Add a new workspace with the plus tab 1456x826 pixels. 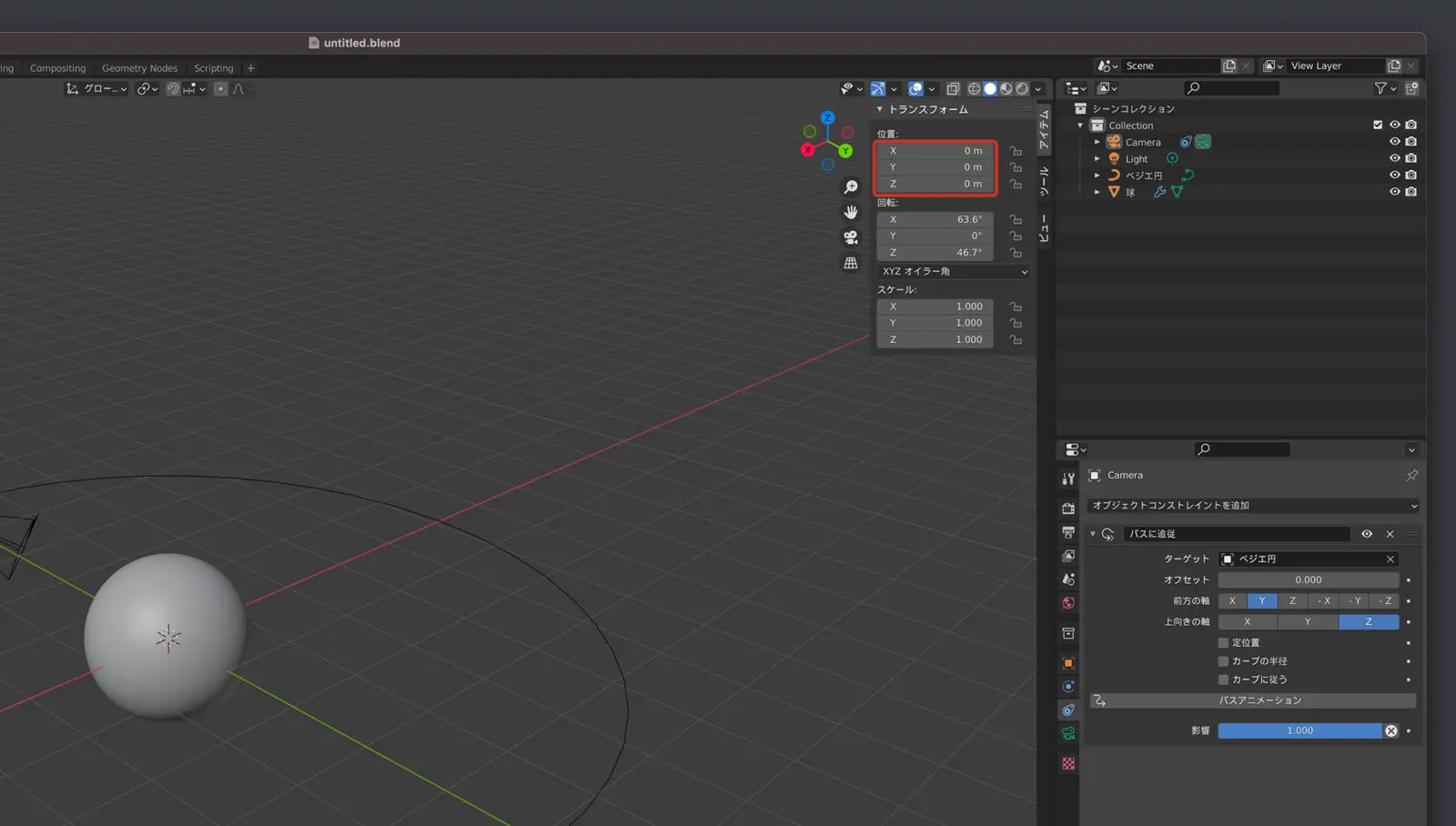[x=251, y=68]
